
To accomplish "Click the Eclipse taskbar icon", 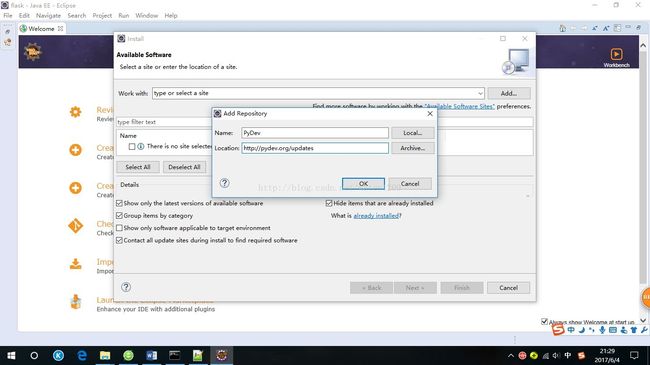I will click(x=221, y=355).
